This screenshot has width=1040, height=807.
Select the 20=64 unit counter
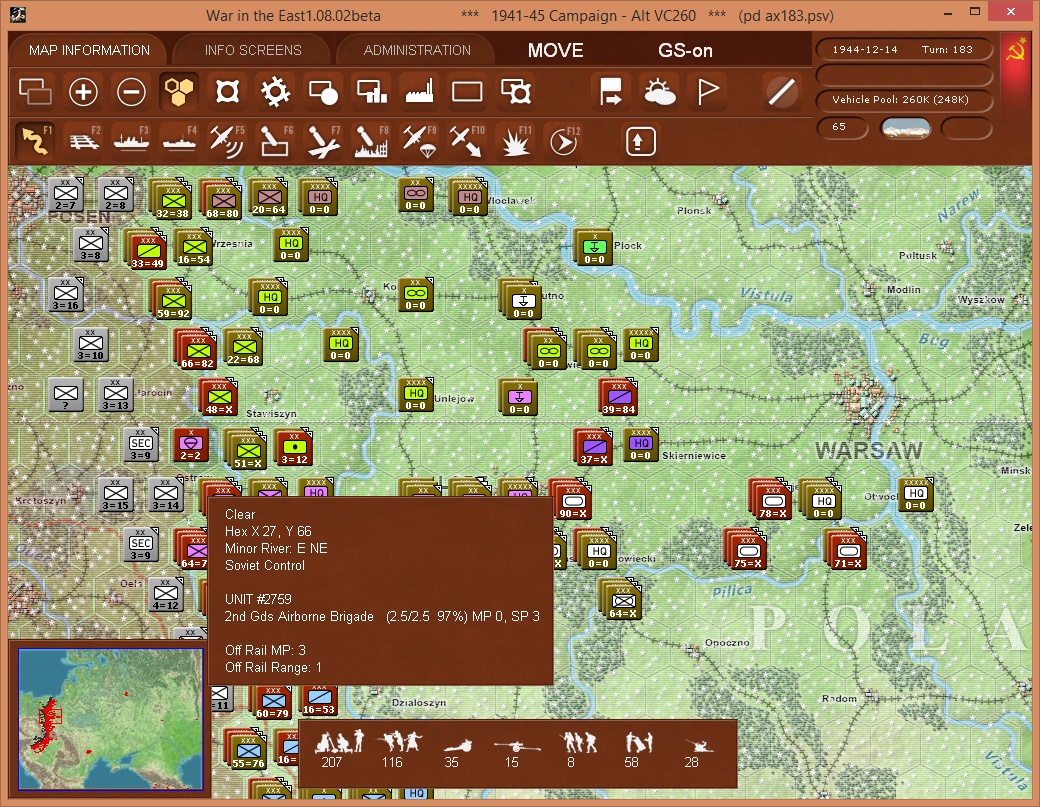tap(269, 196)
